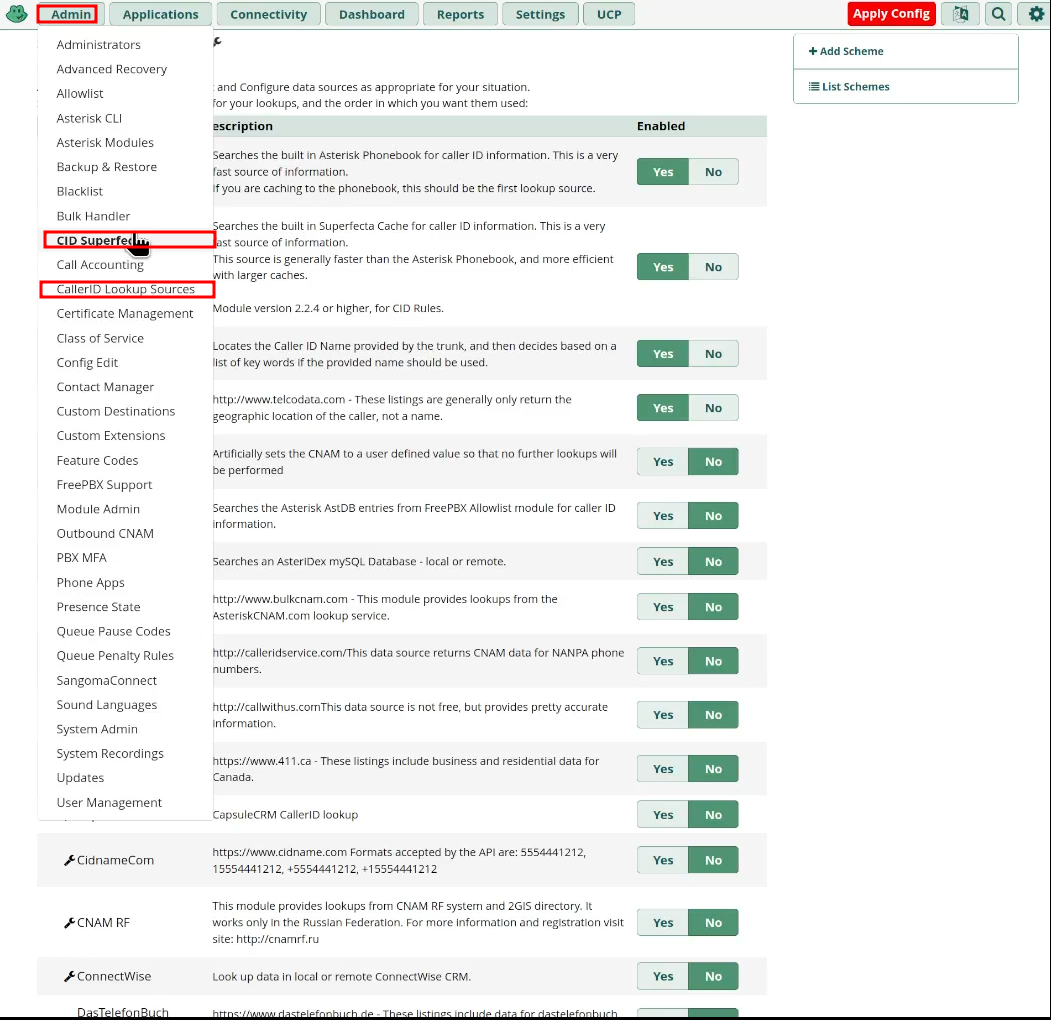This screenshot has height=1020, width=1051.
Task: Set 411.ca Canada listings to No
Action: click(x=713, y=769)
